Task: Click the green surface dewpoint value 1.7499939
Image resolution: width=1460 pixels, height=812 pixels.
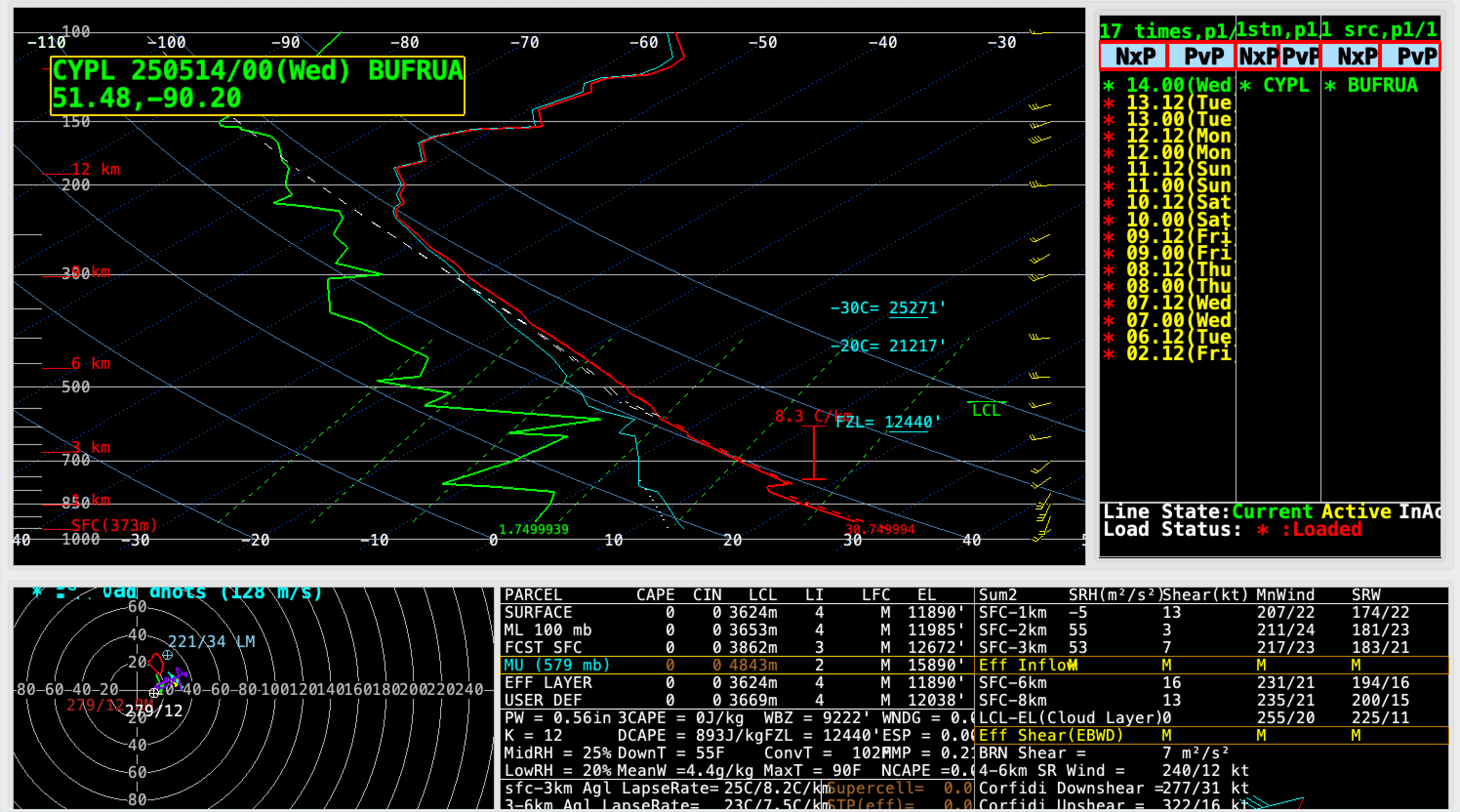Action: [x=533, y=529]
